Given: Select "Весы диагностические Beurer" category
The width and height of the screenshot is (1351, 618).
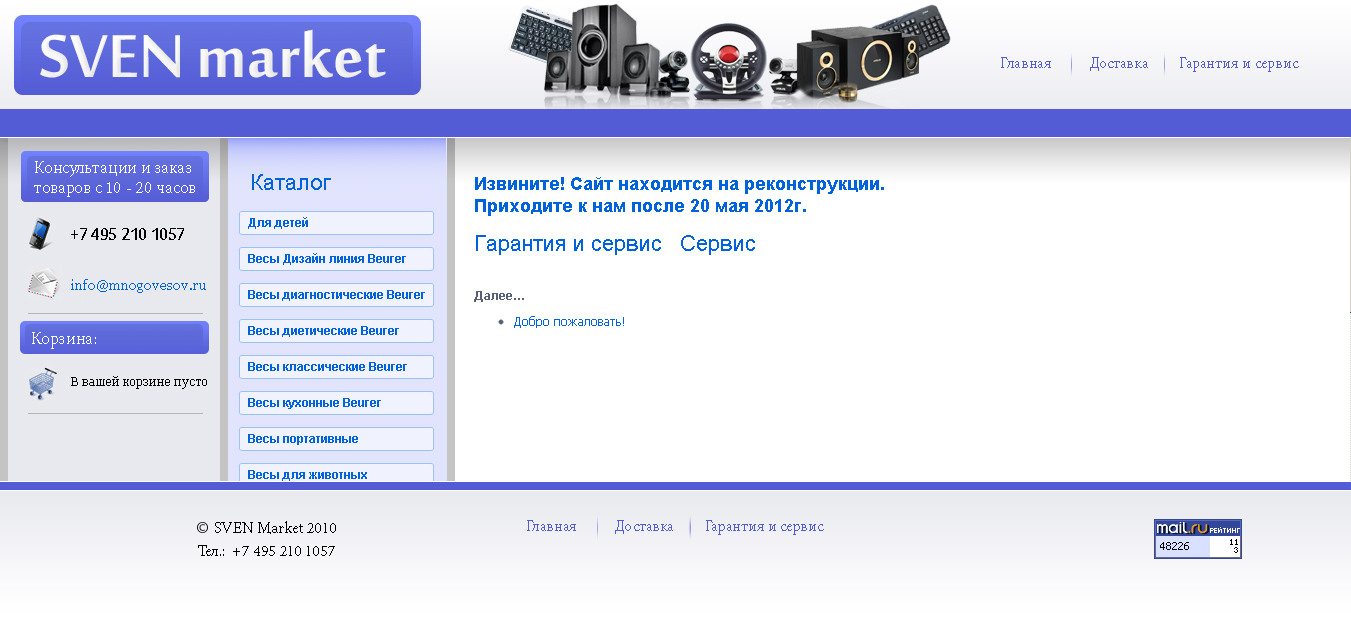Looking at the screenshot, I should pyautogui.click(x=336, y=294).
